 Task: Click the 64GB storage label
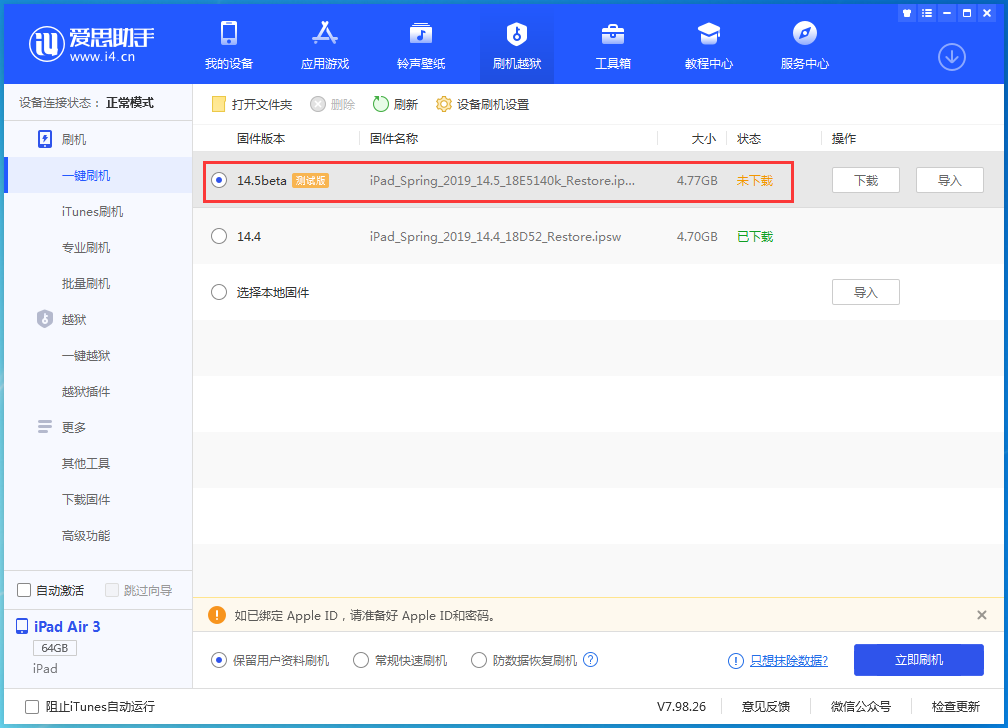(55, 648)
